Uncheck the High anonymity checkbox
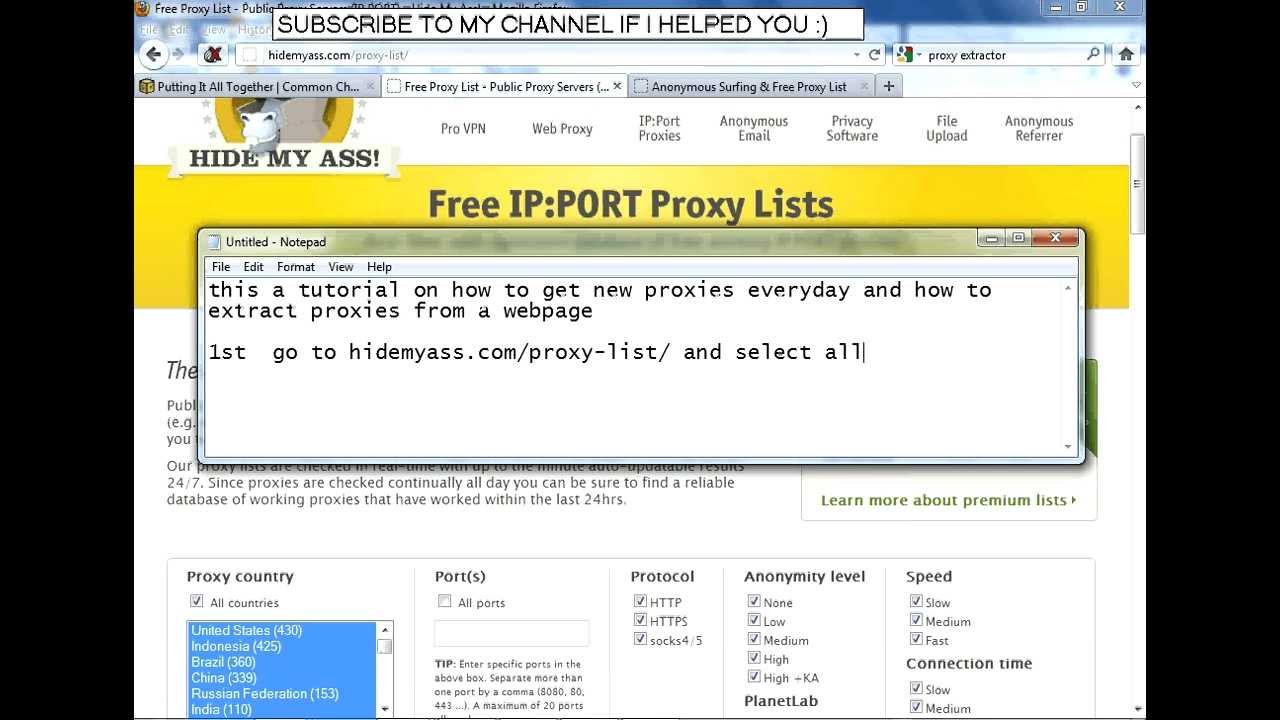 click(754, 658)
